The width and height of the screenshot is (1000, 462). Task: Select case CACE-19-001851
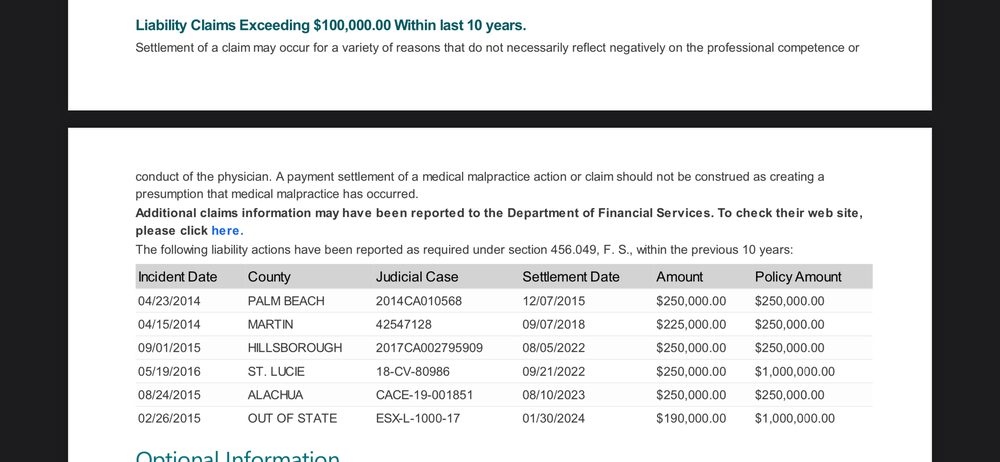point(424,395)
